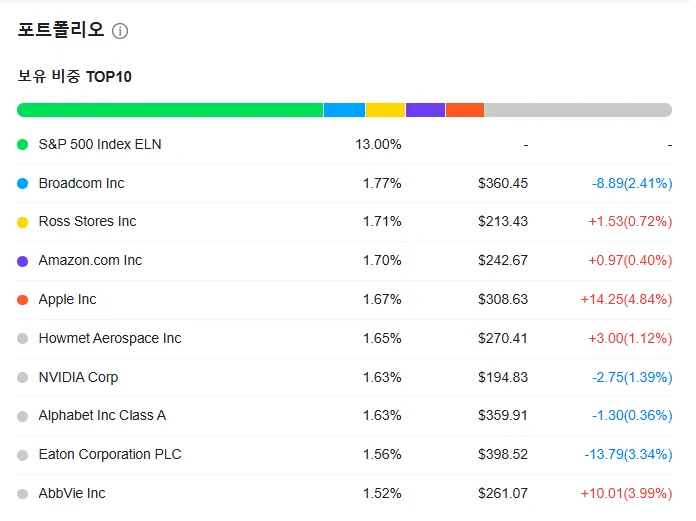Click the purple Amazon bar segment
This screenshot has width=696, height=521.
coord(425,110)
